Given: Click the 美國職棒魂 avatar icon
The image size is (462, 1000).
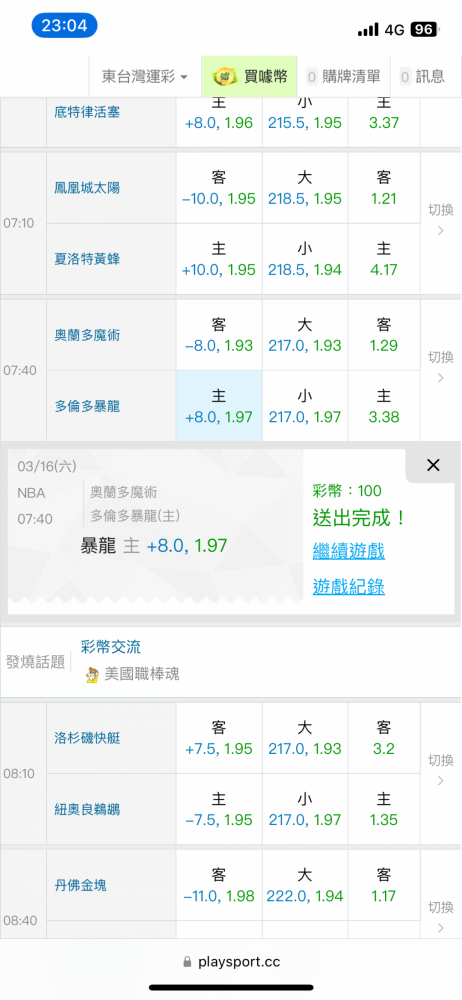Looking at the screenshot, I should tap(92, 674).
